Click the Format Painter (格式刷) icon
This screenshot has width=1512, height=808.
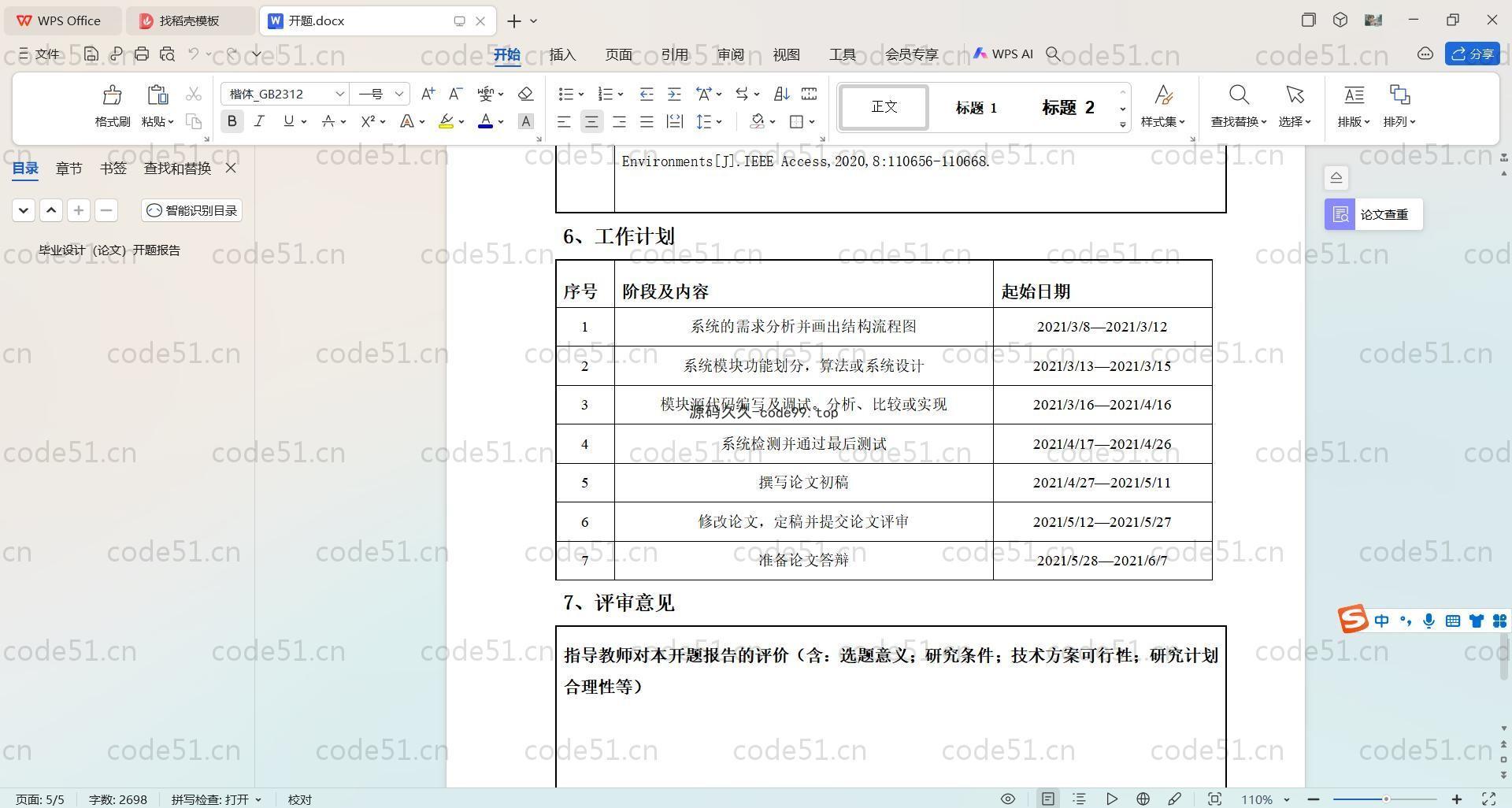click(x=112, y=95)
